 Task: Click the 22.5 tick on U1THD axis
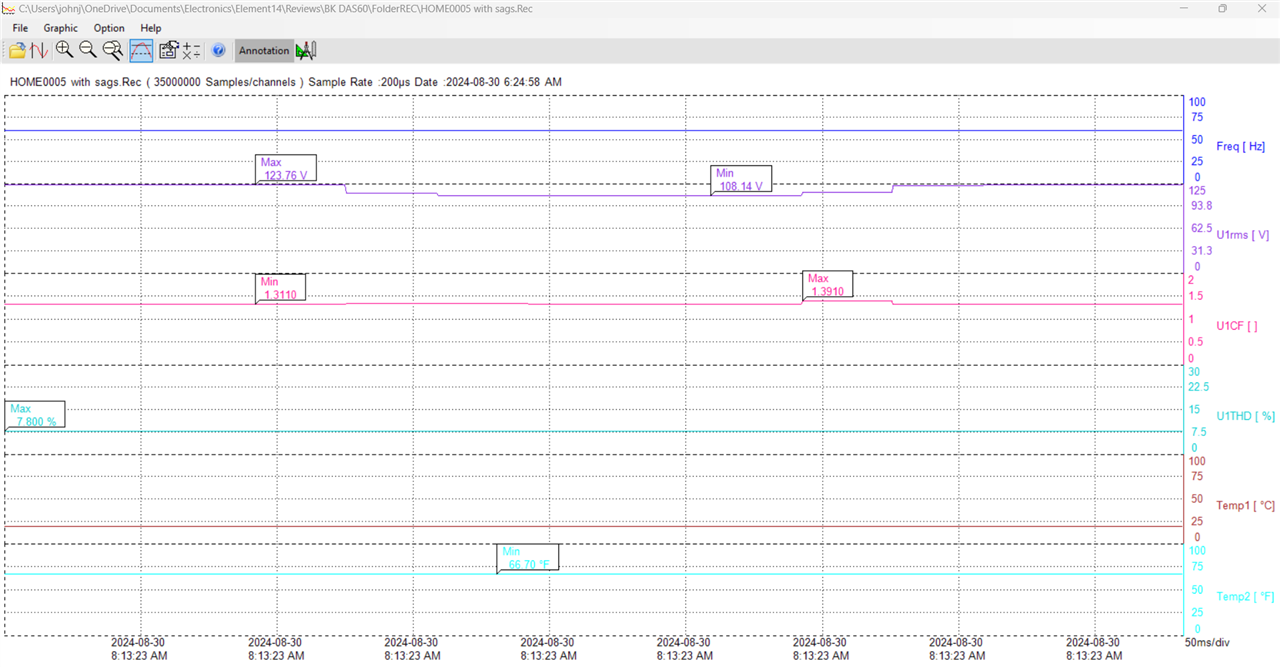[1198, 386]
